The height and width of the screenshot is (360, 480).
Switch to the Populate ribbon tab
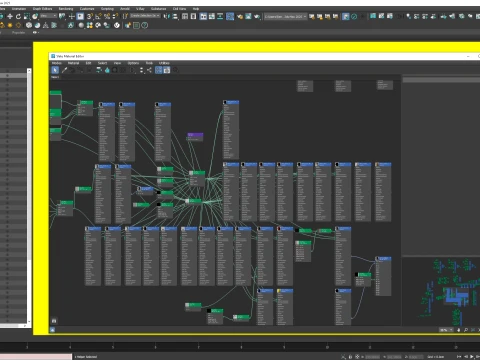tap(18, 33)
